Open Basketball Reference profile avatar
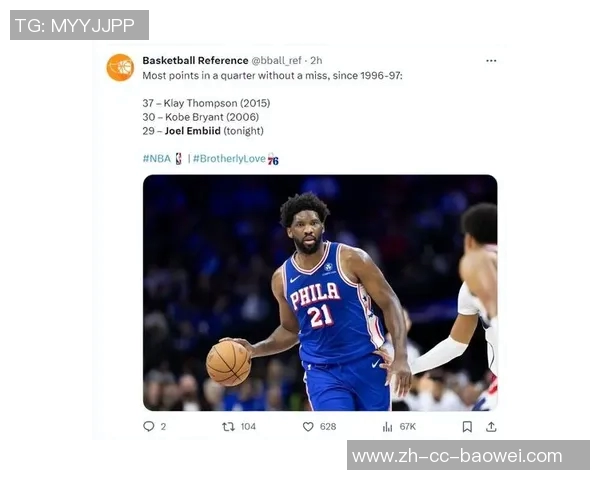The width and height of the screenshot is (600, 480). tap(120, 68)
